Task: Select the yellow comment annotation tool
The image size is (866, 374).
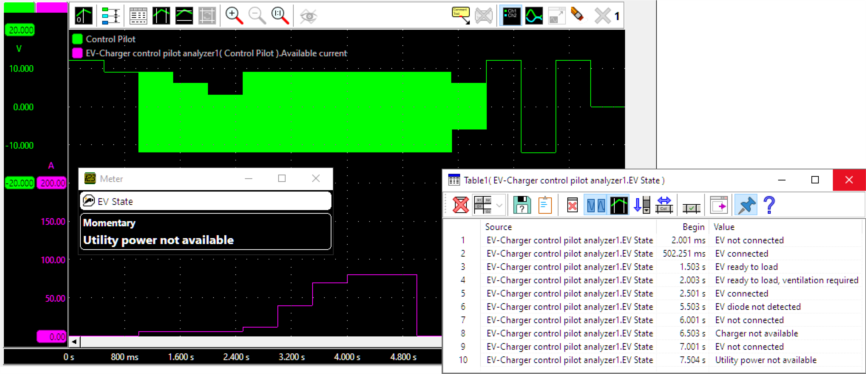Action: coord(461,15)
